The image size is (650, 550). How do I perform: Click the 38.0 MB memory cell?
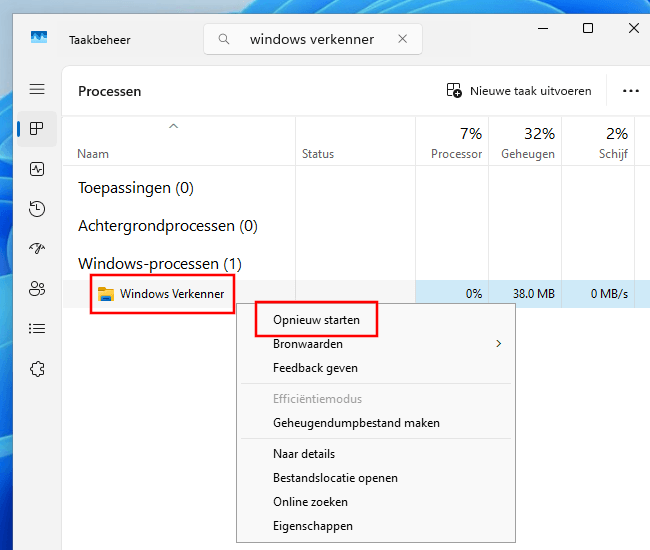525,294
